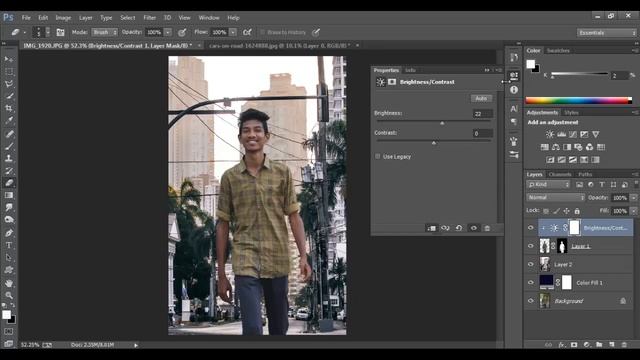640x360 pixels.
Task: Hide Layer 1 visibility eye
Action: click(531, 246)
